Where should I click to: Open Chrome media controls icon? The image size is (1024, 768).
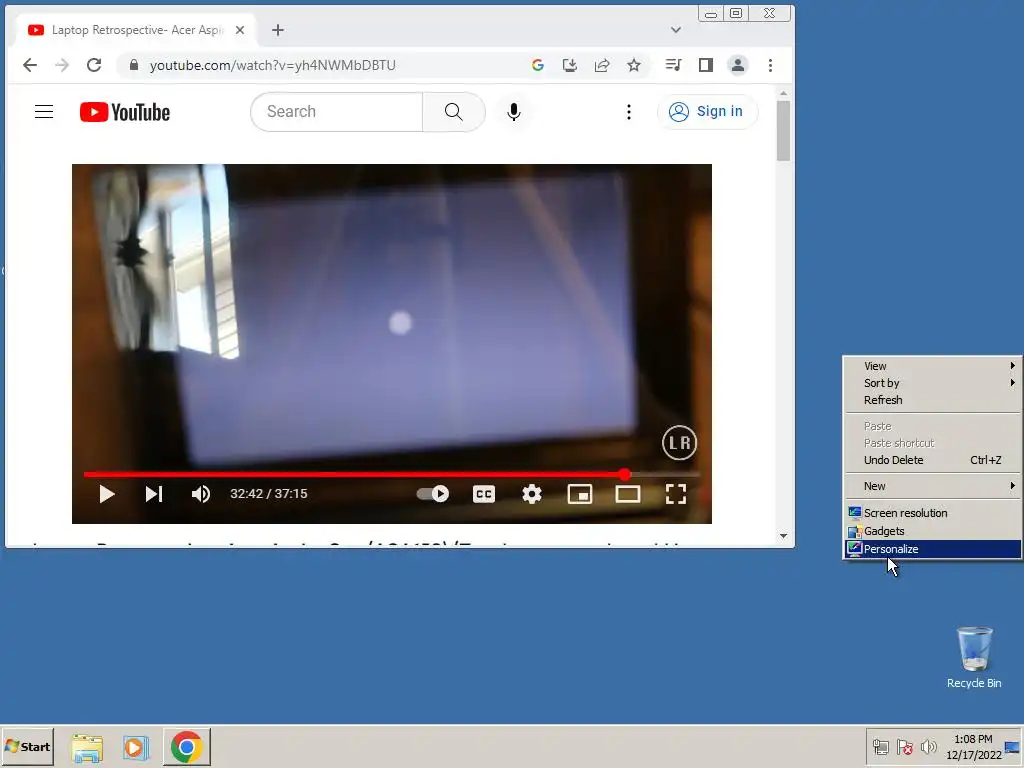673,65
